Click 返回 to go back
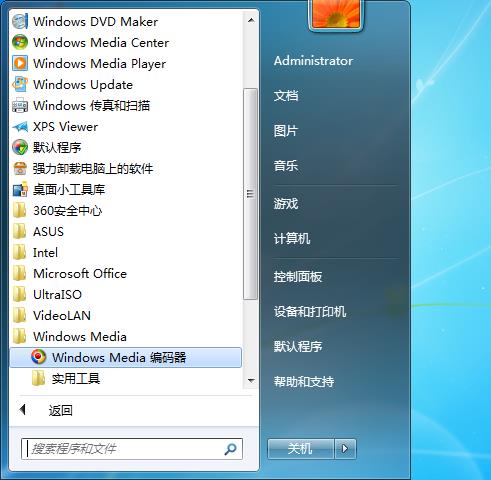Screen dimensions: 491x480 (x=60, y=410)
